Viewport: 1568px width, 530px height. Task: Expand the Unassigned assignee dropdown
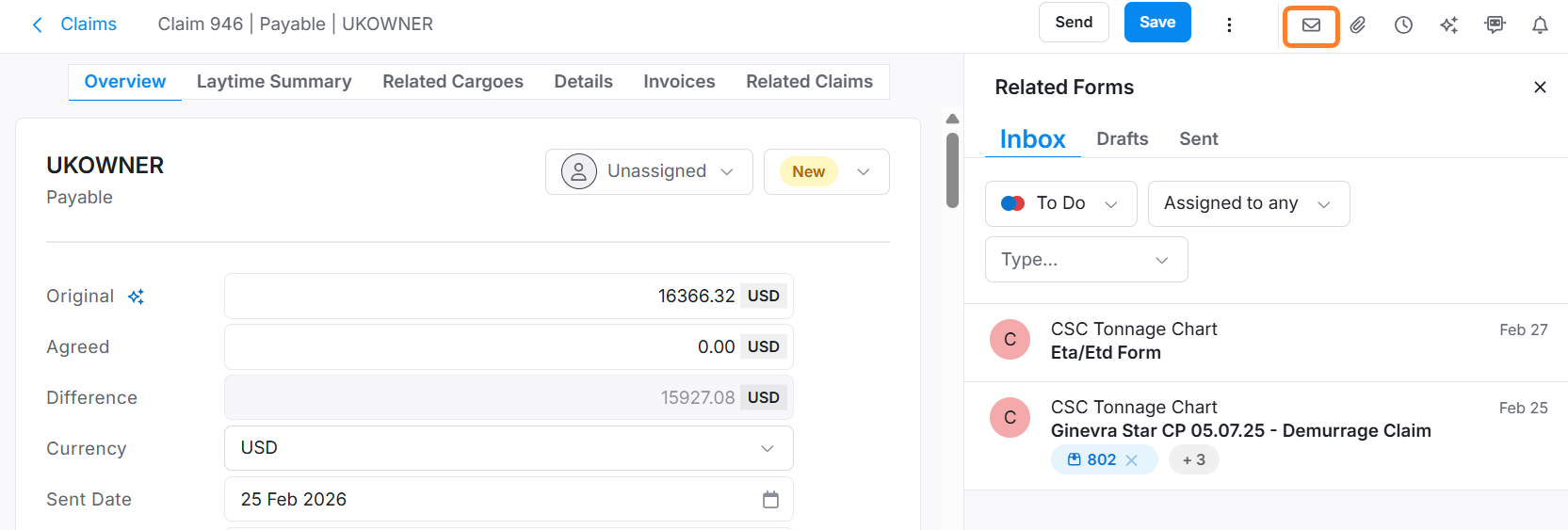(648, 171)
